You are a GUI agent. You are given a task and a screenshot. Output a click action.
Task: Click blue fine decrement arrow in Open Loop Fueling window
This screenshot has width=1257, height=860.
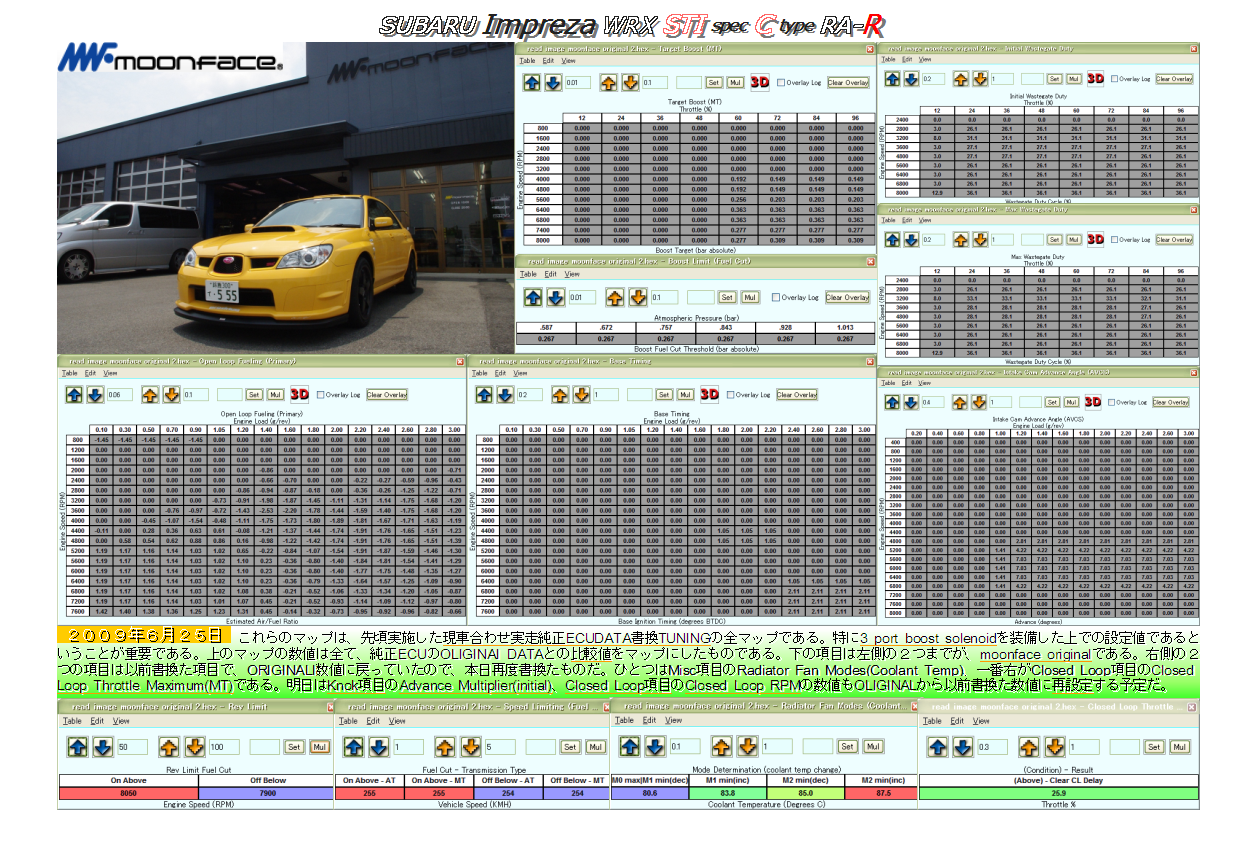[94, 395]
